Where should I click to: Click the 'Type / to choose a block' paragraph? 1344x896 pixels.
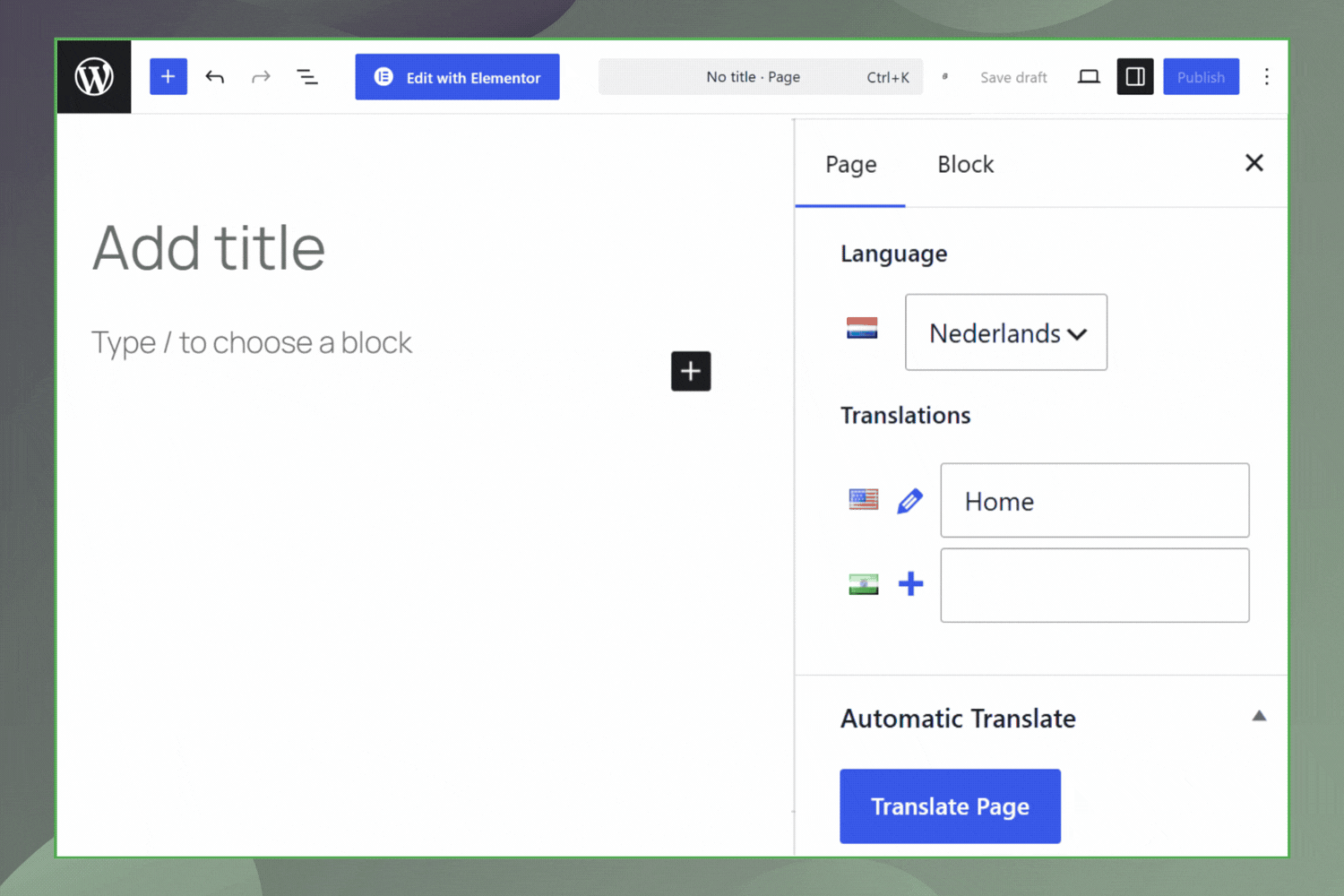tap(252, 342)
